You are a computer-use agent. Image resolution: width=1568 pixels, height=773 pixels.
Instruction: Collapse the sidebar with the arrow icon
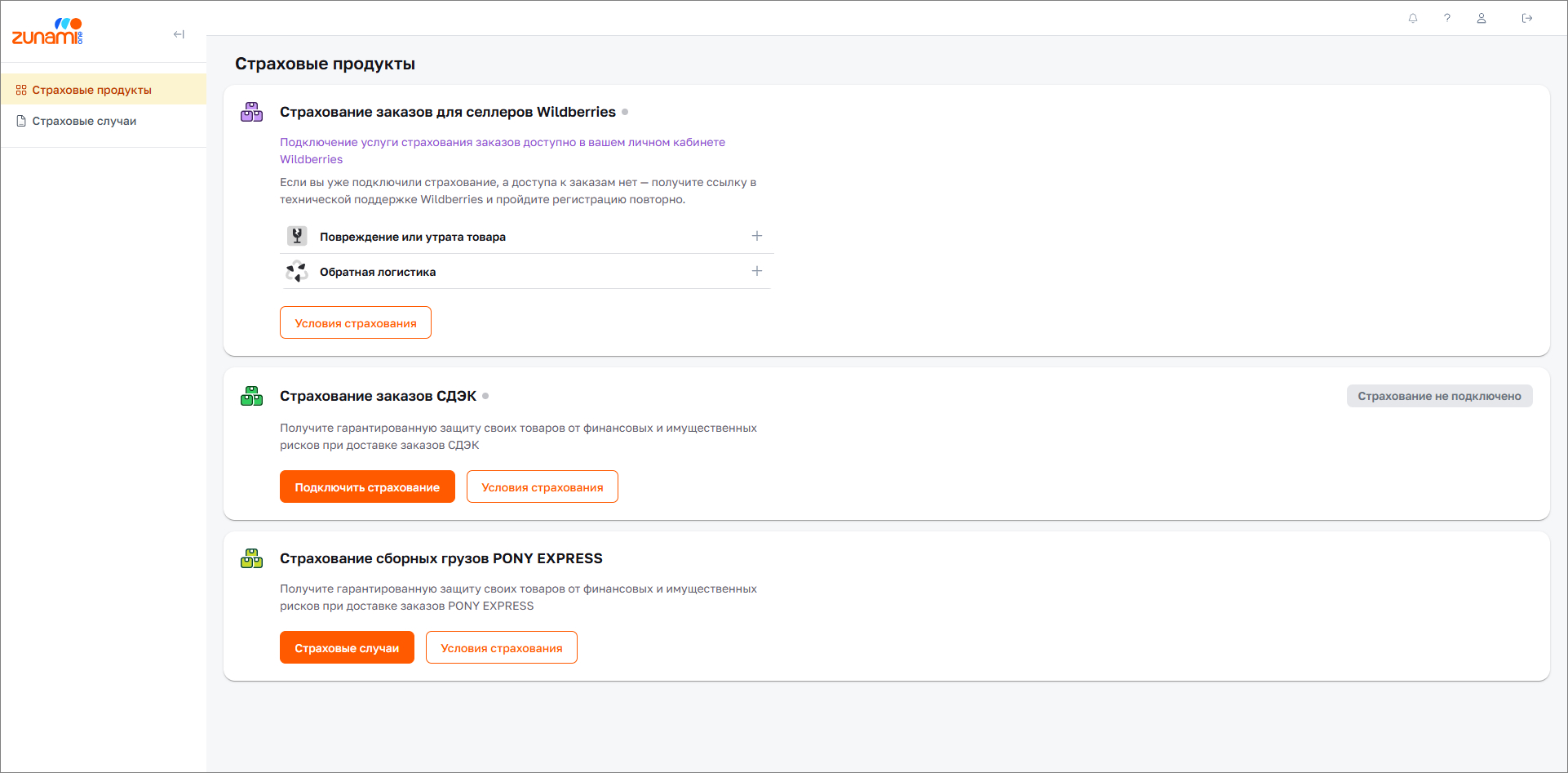[x=179, y=34]
